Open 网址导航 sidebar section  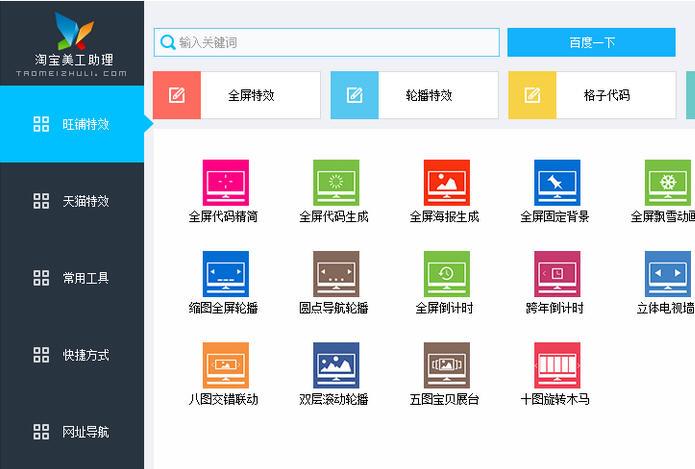click(x=72, y=432)
